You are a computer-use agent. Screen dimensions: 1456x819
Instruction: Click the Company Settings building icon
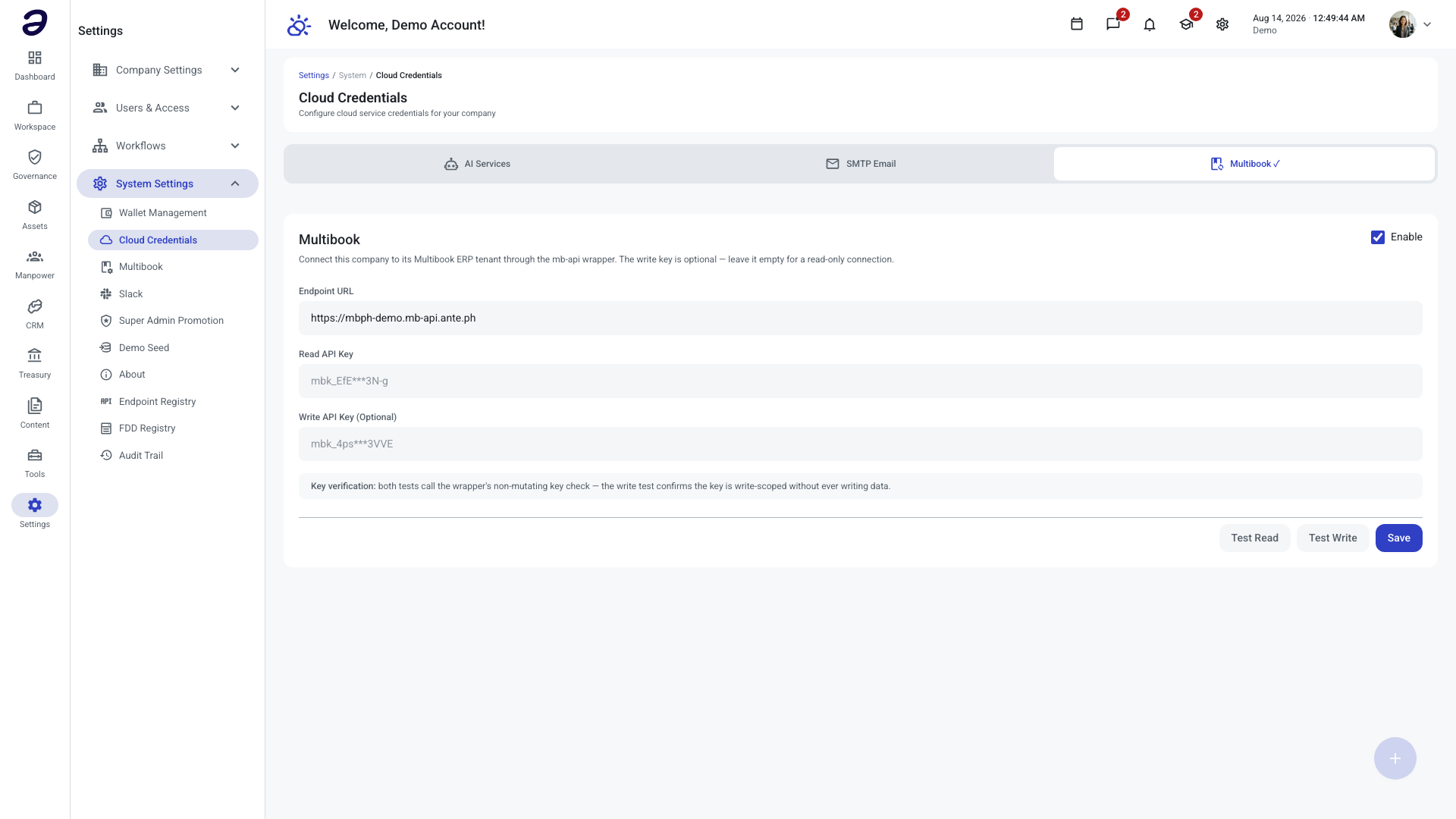click(100, 70)
